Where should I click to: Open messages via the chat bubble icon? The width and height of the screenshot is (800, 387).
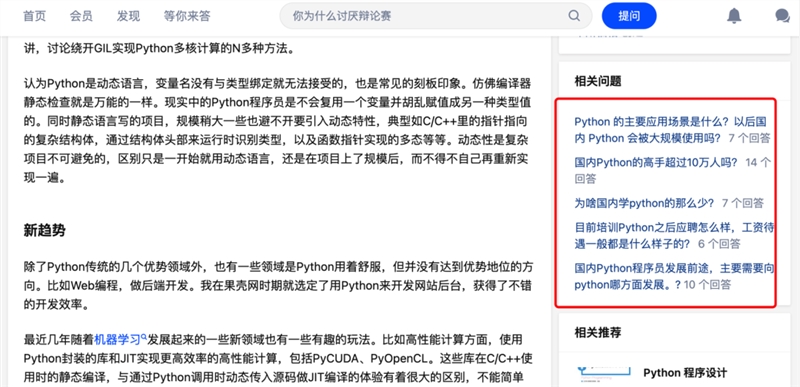(782, 16)
